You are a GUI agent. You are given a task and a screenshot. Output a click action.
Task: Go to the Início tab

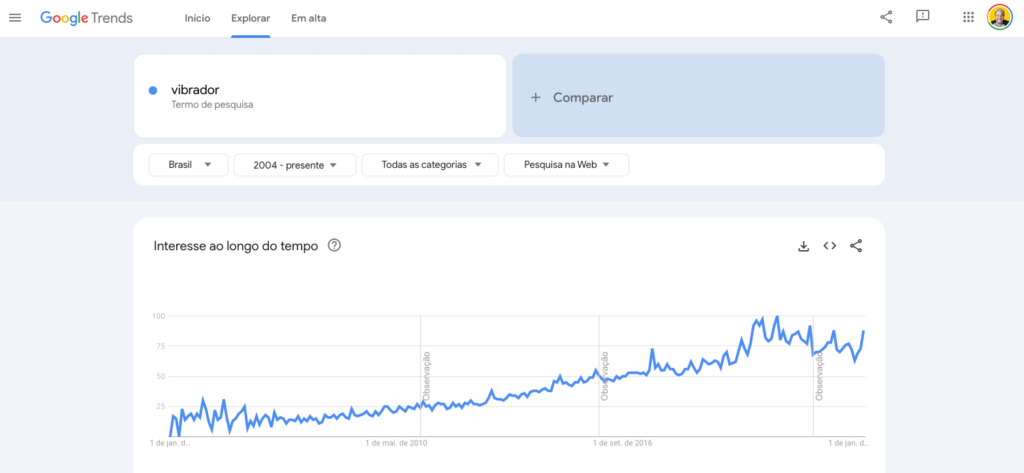(x=197, y=18)
